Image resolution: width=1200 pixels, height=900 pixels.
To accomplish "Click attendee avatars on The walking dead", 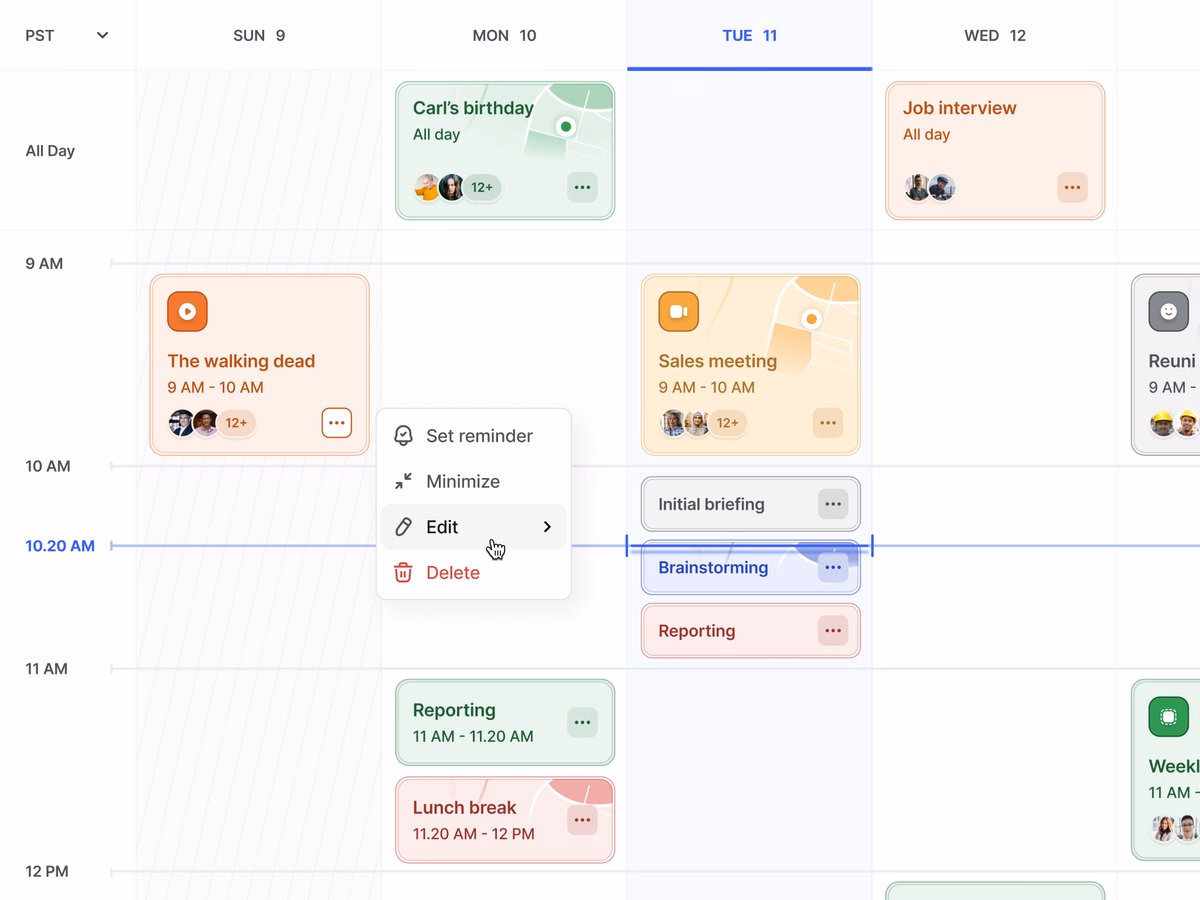I will coord(194,423).
